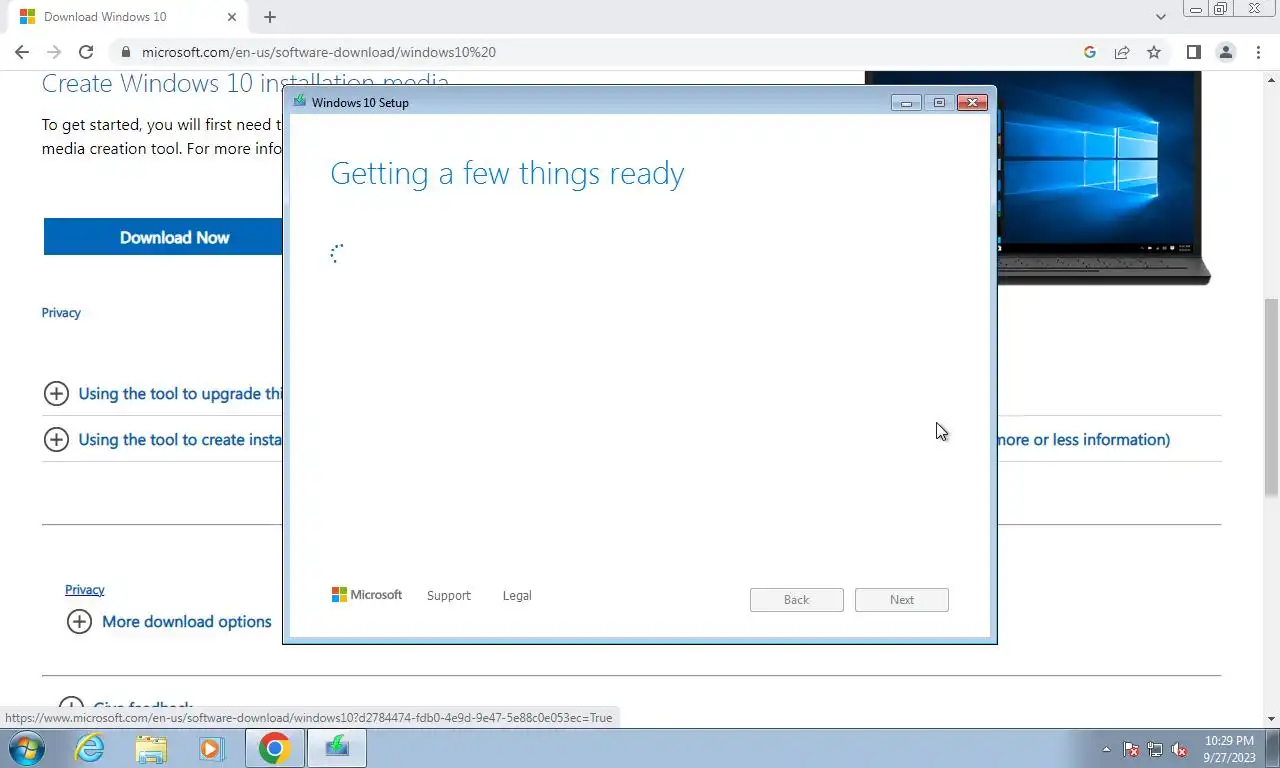Click the scrollbar down arrow

click(1272, 718)
